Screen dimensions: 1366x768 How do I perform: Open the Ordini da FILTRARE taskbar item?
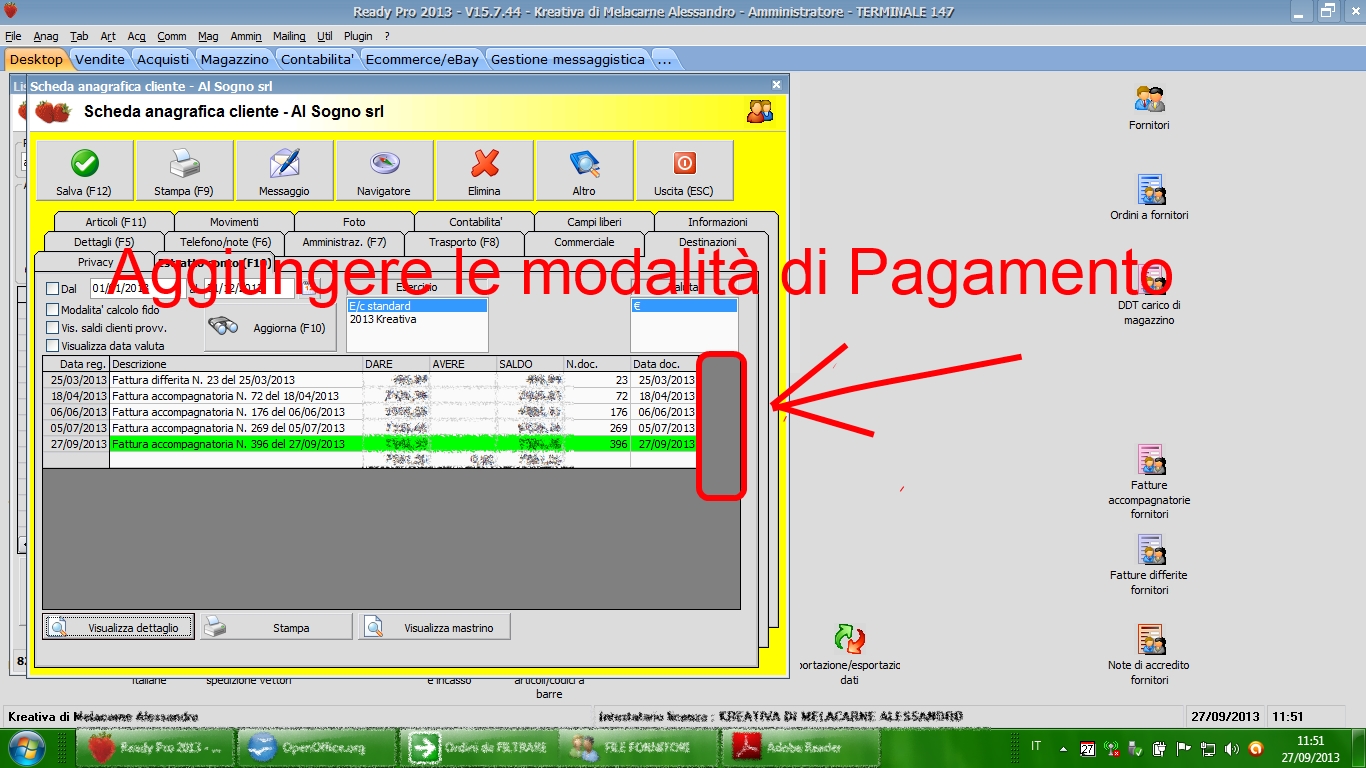coord(479,747)
